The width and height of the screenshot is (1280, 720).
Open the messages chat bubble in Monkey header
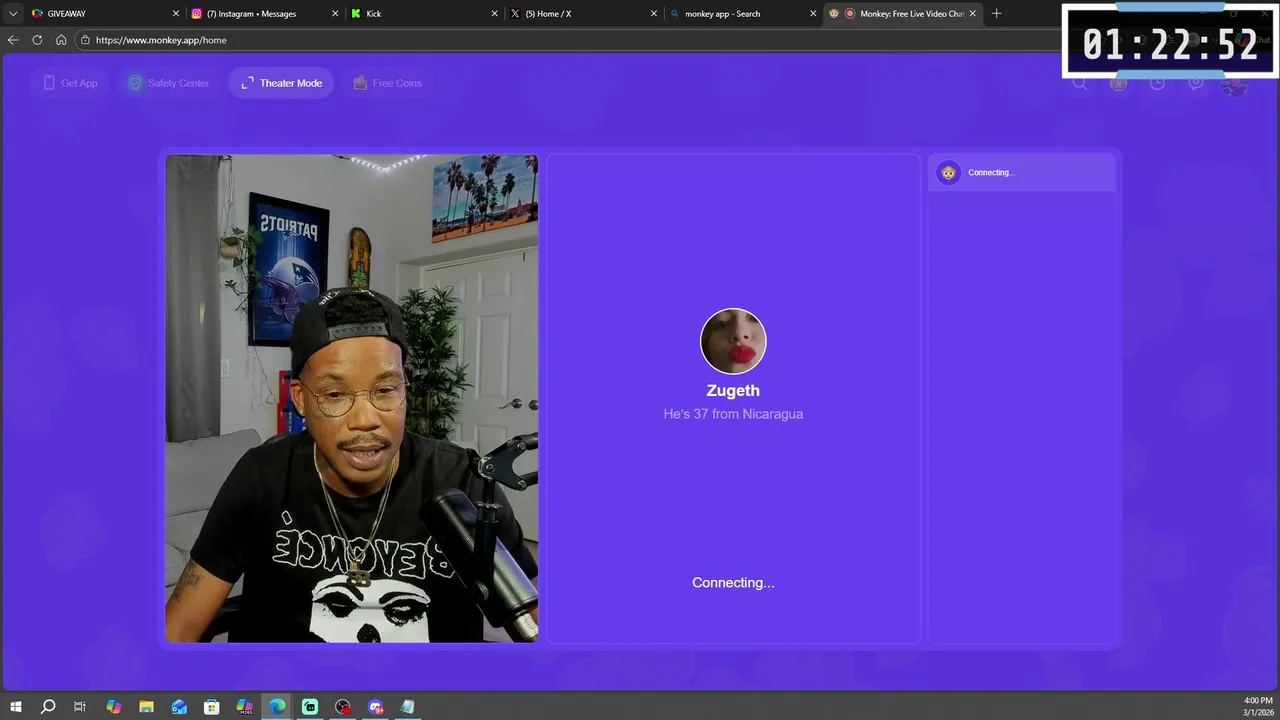[x=1196, y=83]
